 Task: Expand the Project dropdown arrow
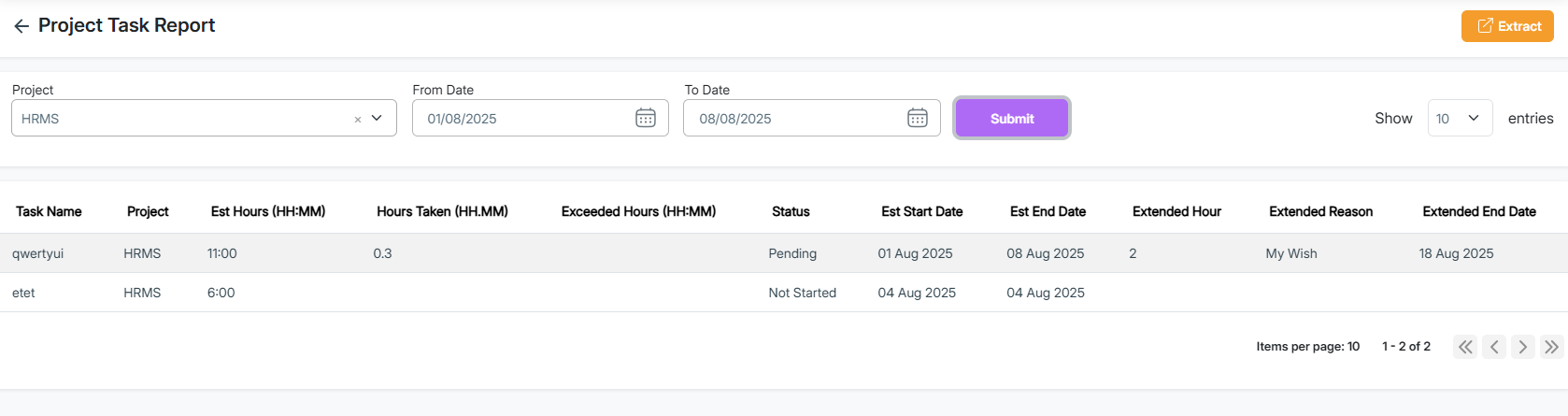pos(378,118)
